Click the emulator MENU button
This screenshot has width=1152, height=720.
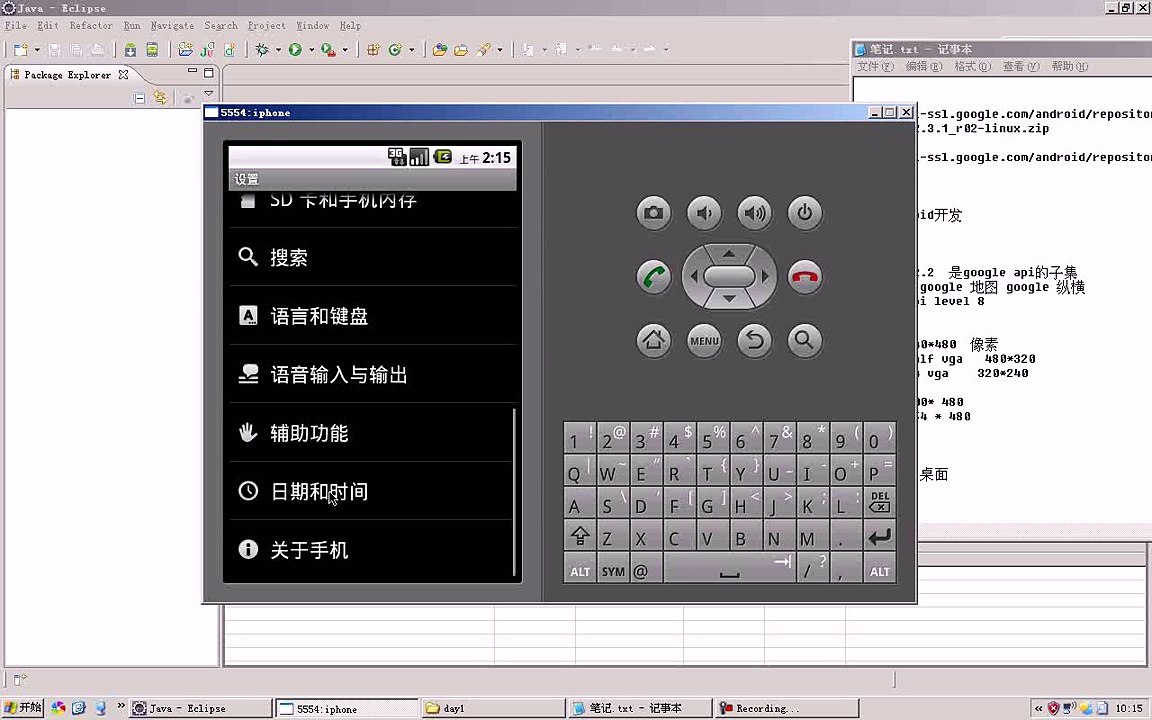pyautogui.click(x=704, y=340)
